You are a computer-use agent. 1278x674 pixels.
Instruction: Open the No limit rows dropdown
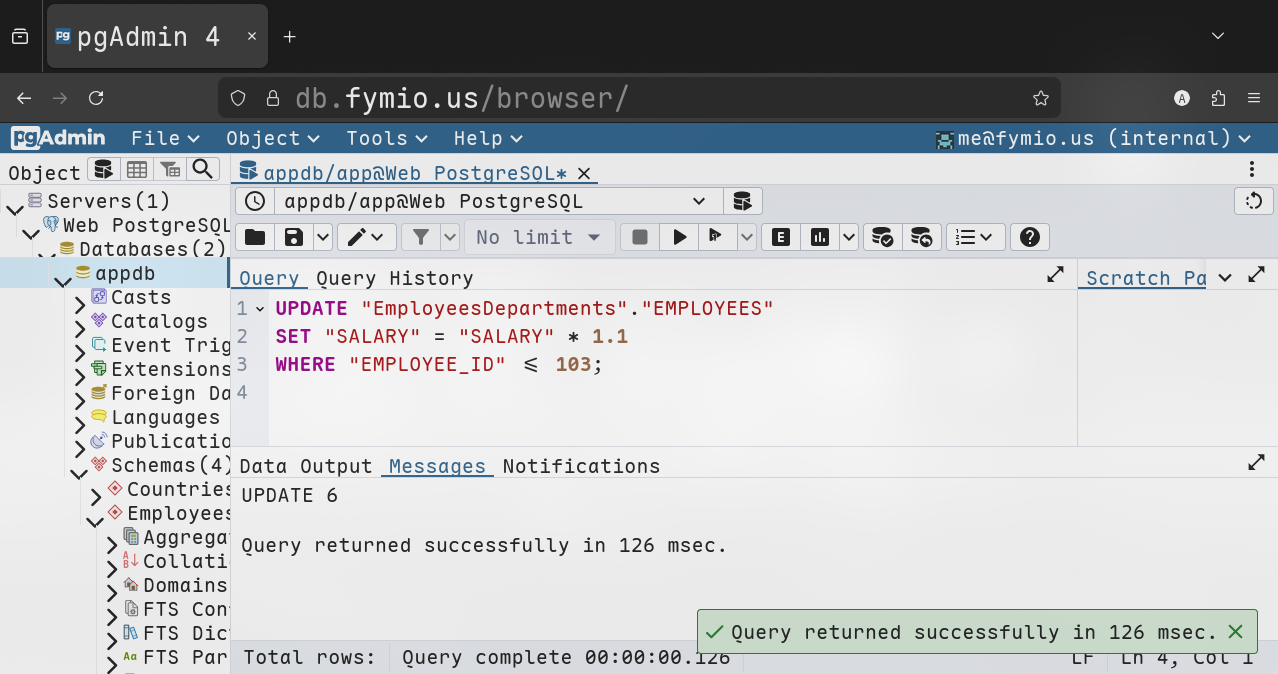[x=539, y=237]
